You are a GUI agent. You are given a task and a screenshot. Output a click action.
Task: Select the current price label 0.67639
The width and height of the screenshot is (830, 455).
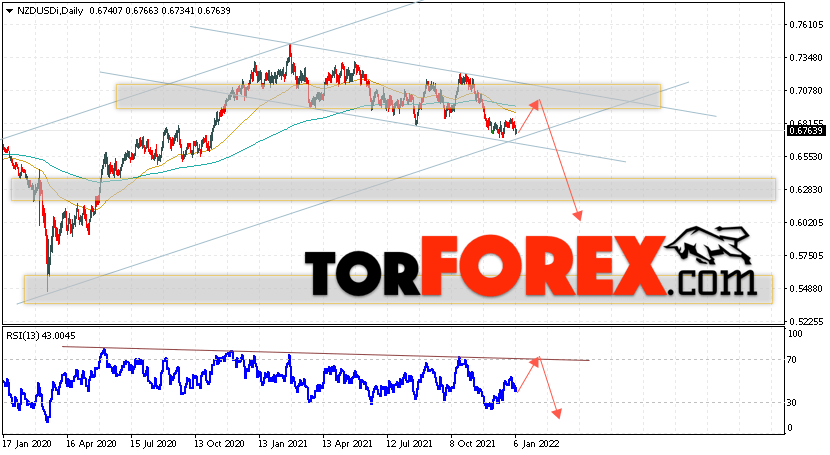tap(806, 131)
